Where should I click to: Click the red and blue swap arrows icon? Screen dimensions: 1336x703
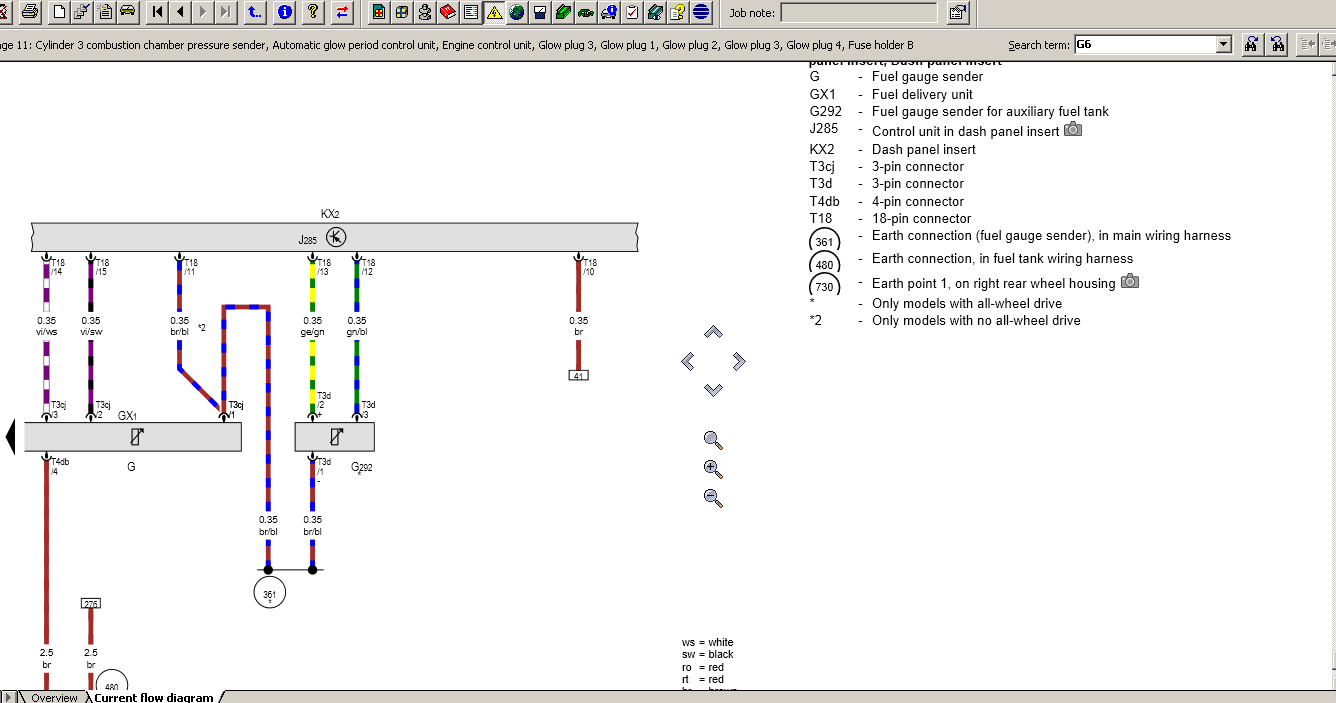click(343, 12)
